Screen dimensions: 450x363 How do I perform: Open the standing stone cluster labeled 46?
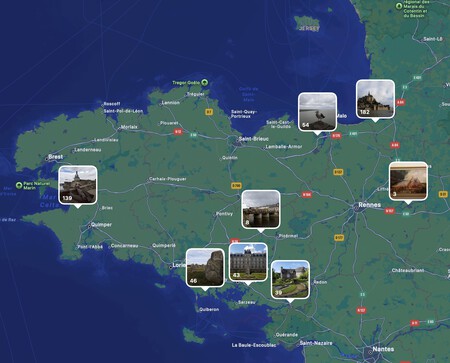(x=205, y=268)
